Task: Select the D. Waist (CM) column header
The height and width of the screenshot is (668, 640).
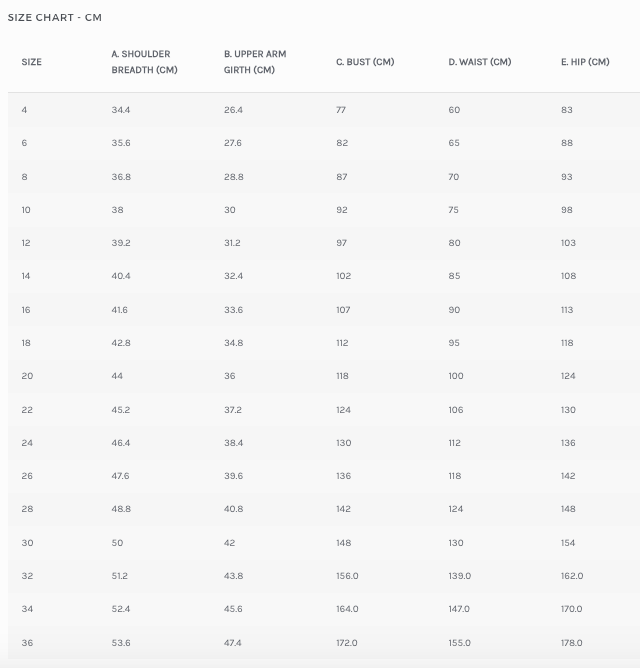Action: 480,62
